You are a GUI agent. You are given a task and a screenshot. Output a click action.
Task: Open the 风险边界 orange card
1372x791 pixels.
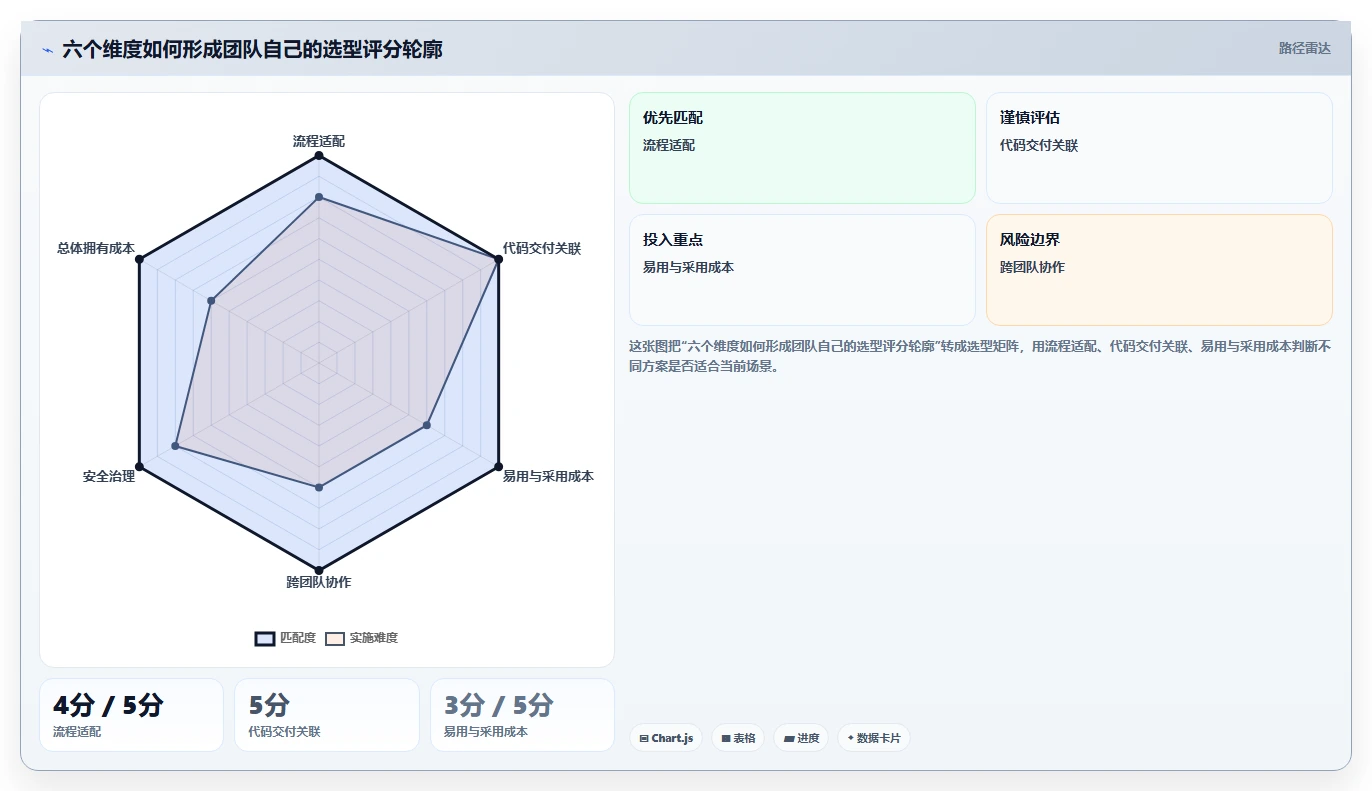1159,270
